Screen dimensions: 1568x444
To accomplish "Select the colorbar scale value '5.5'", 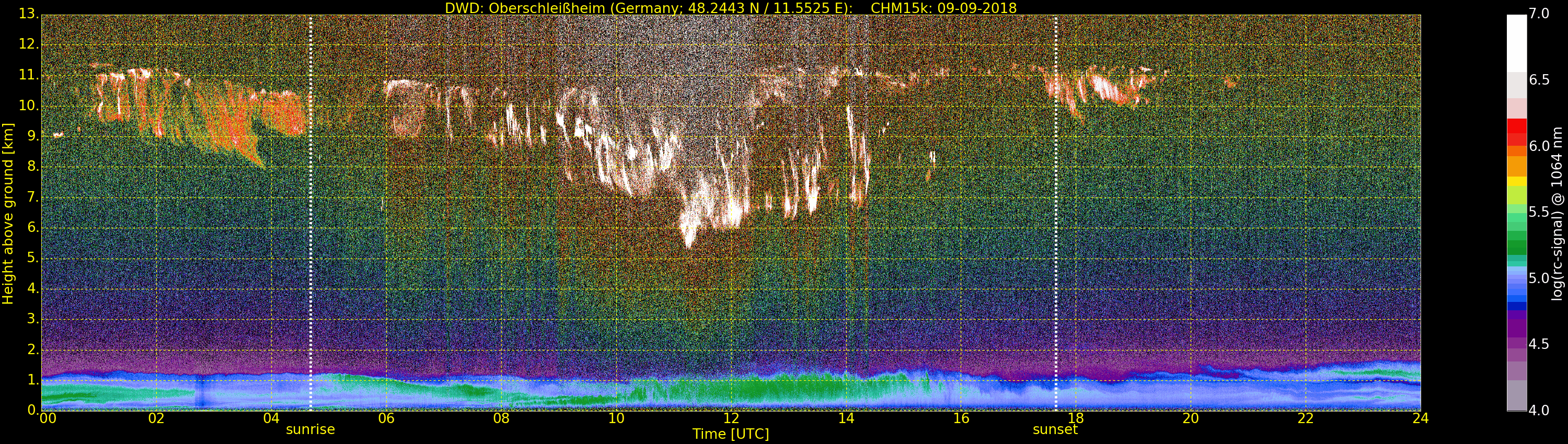I will 1539,212.
